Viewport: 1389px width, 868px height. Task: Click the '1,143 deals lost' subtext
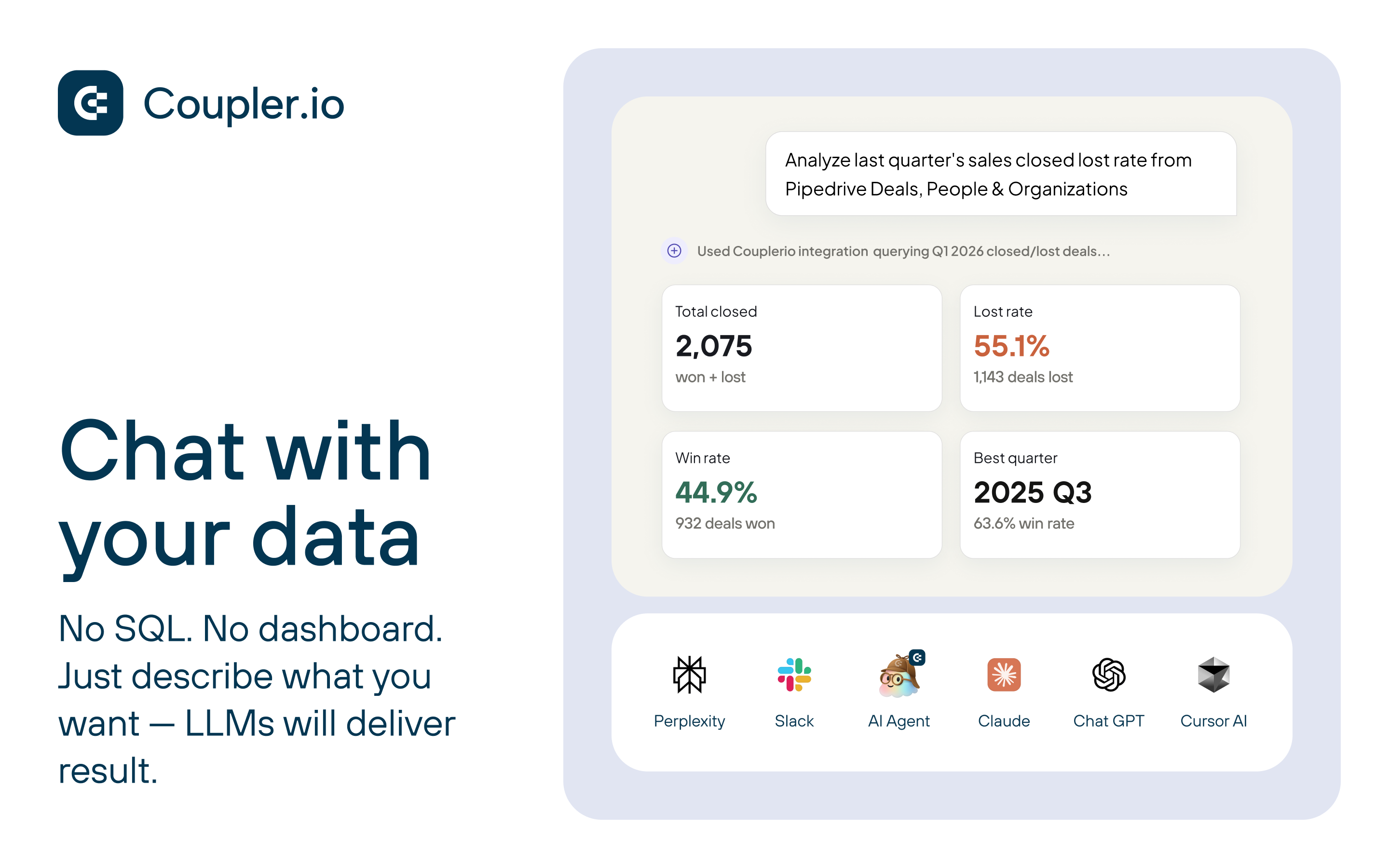coord(1023,377)
